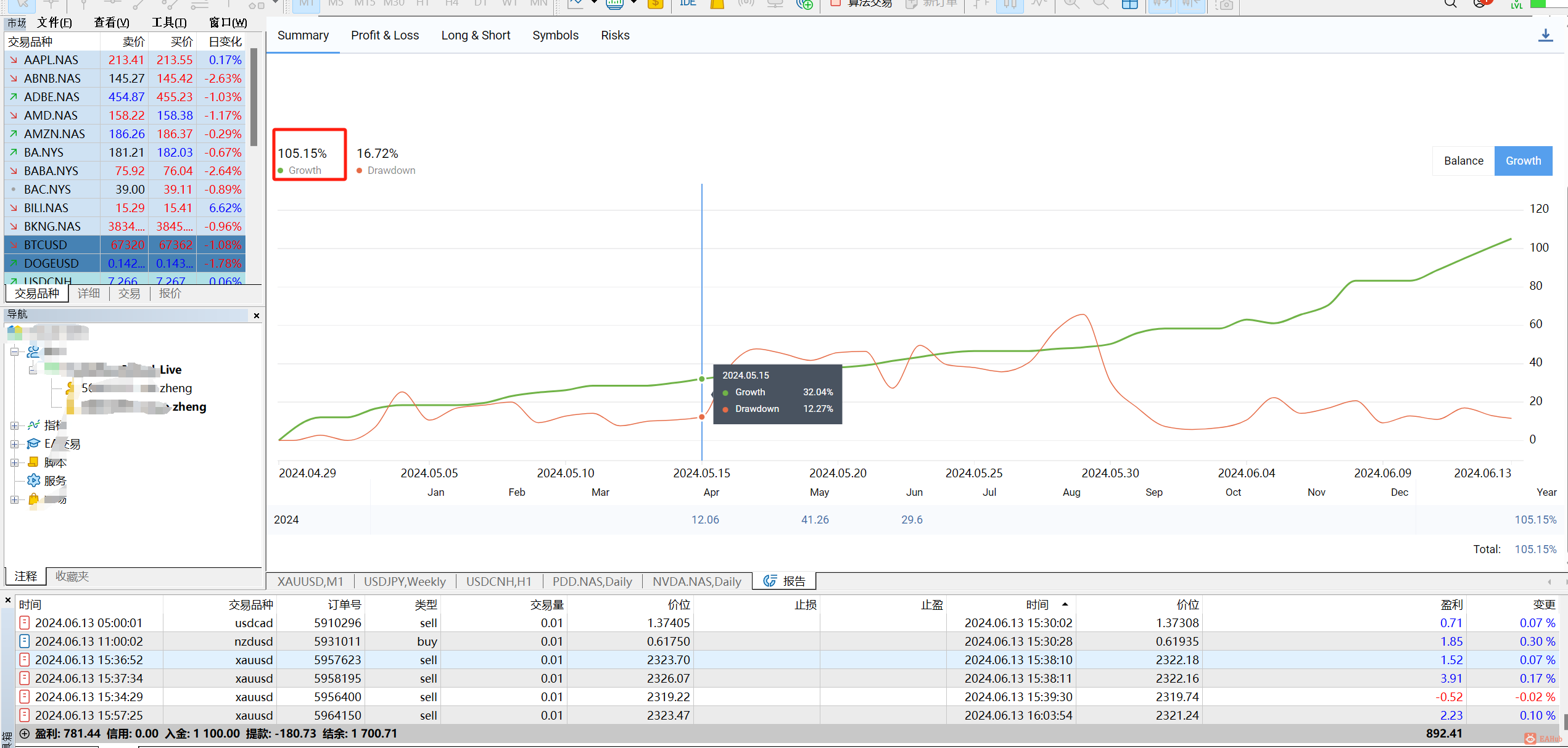Viewport: 1568px width, 748px height.
Task: Sort by the 盈利 column header
Action: point(1451,604)
